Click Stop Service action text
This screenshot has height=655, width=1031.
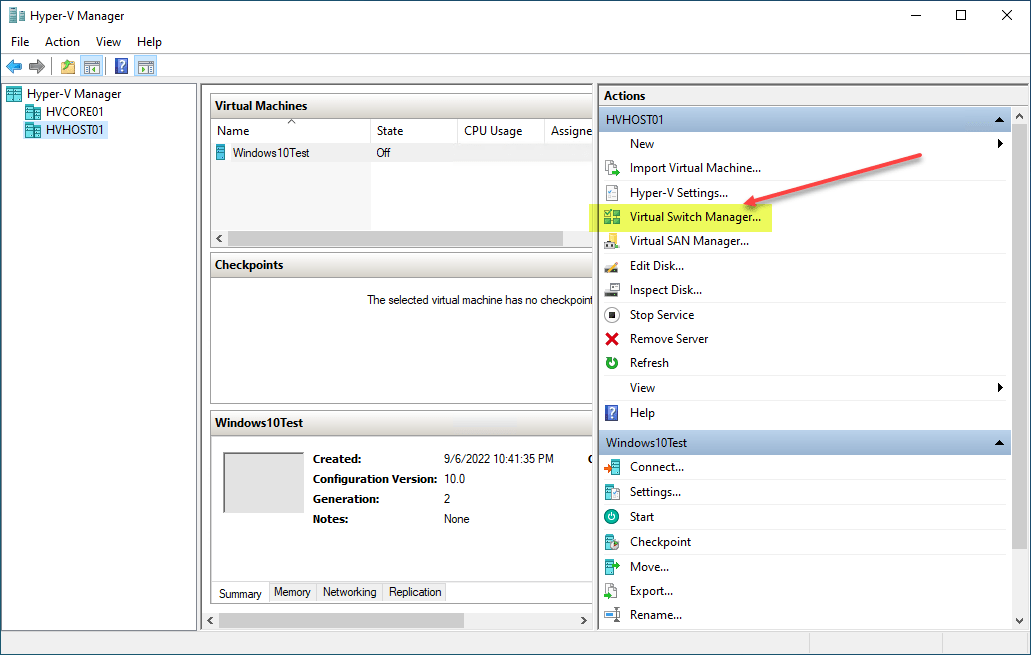(x=662, y=315)
